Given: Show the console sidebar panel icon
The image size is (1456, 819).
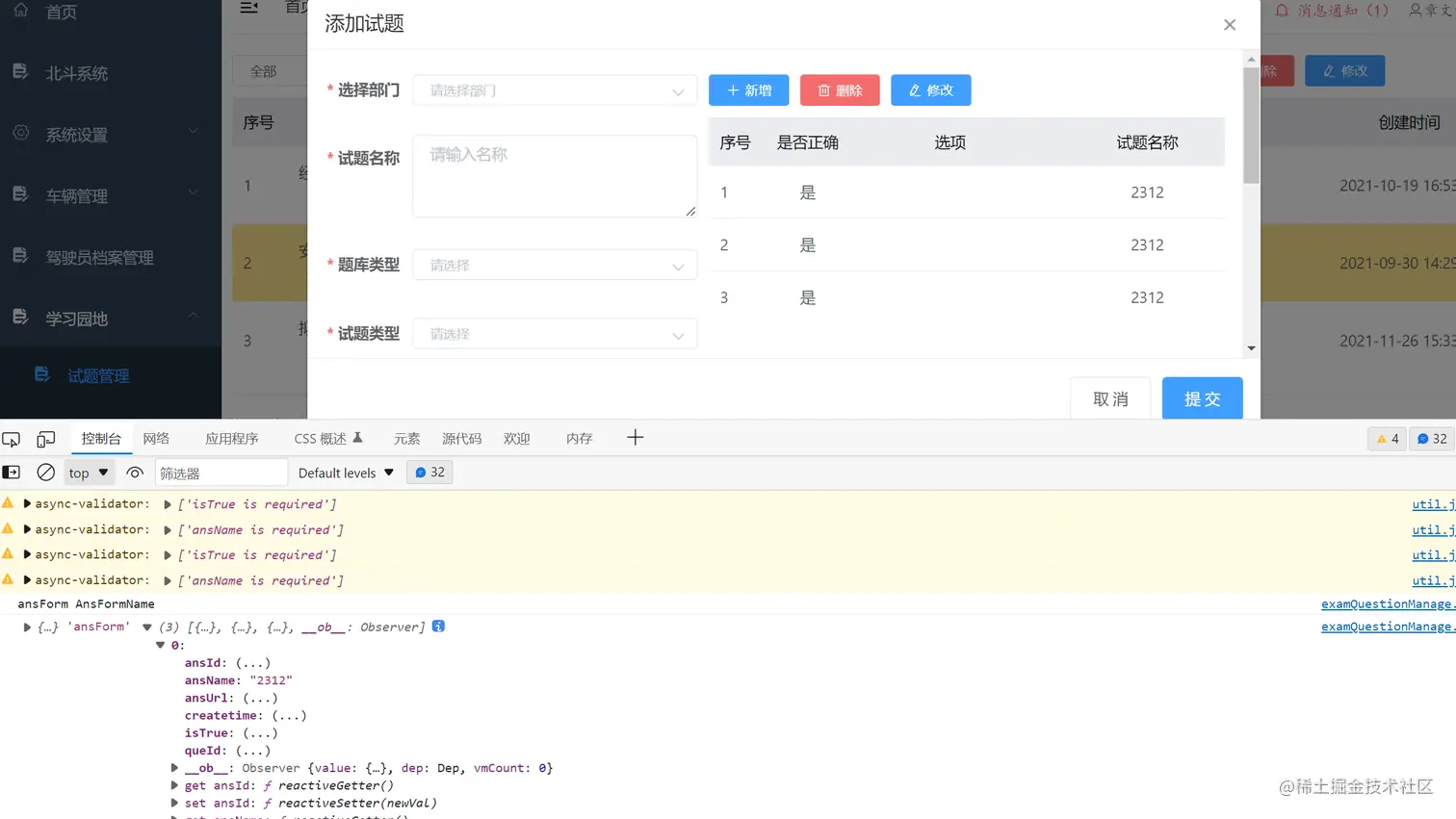Looking at the screenshot, I should click(12, 473).
